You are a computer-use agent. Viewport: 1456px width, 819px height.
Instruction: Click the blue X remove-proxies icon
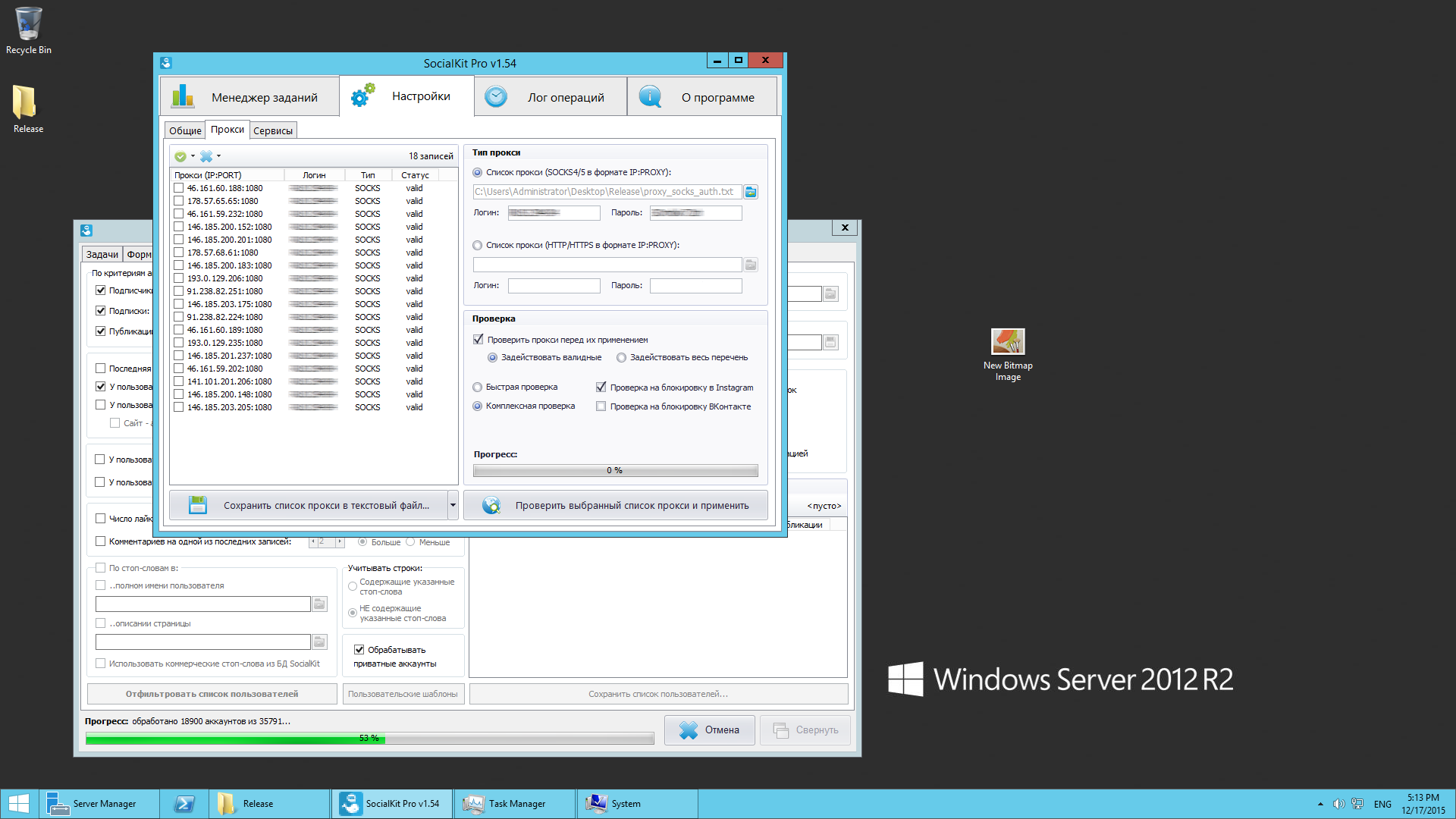pyautogui.click(x=206, y=156)
